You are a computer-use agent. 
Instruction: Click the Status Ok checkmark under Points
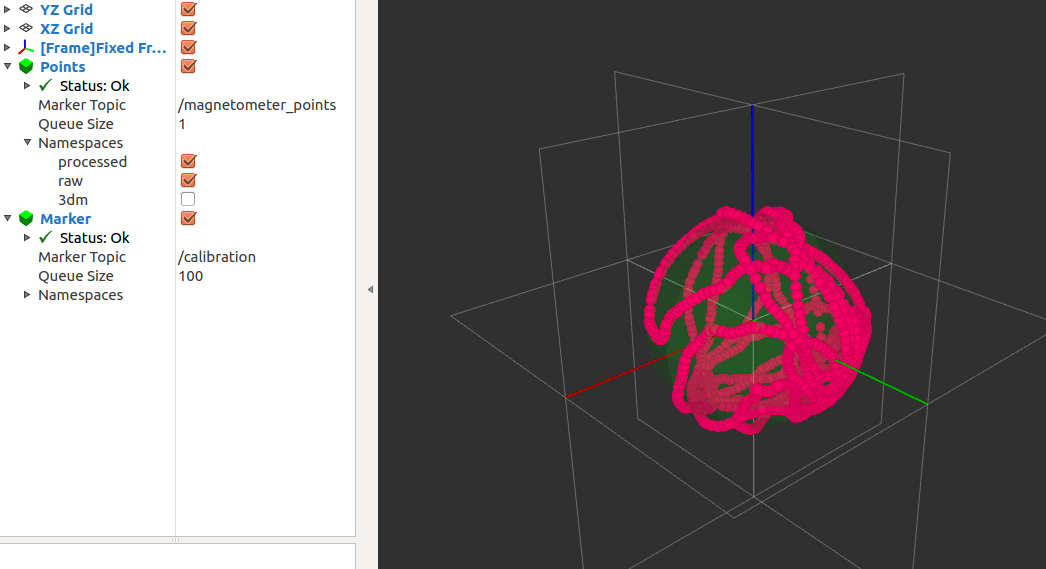click(45, 86)
